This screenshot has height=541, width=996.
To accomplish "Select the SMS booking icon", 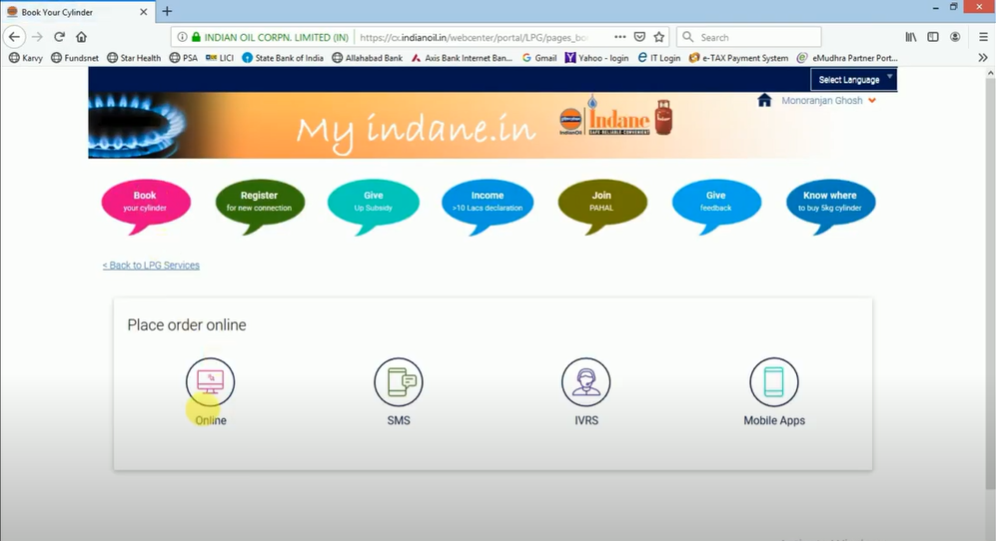I will click(x=398, y=382).
